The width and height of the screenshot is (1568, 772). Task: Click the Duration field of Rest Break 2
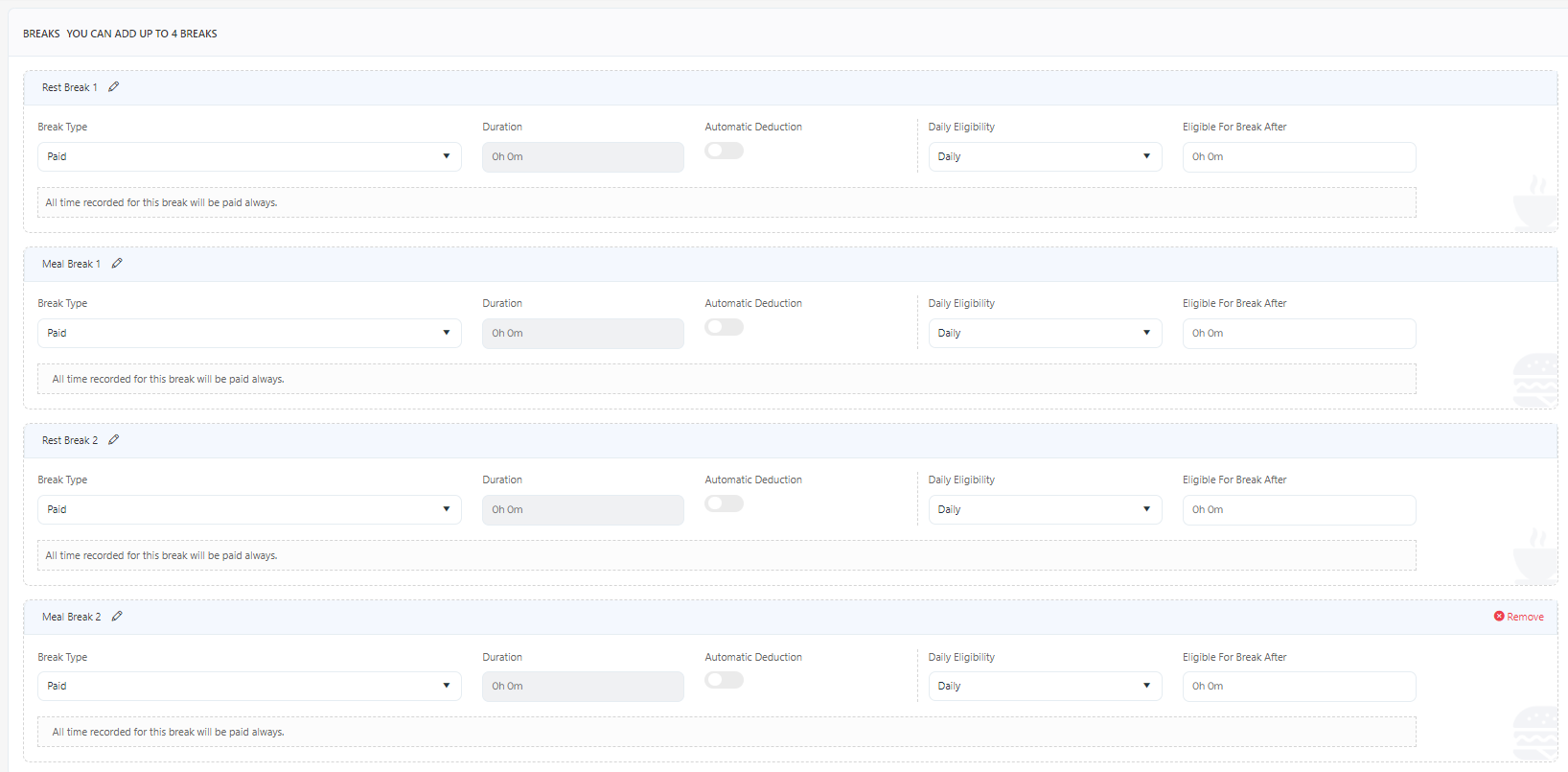coord(583,510)
